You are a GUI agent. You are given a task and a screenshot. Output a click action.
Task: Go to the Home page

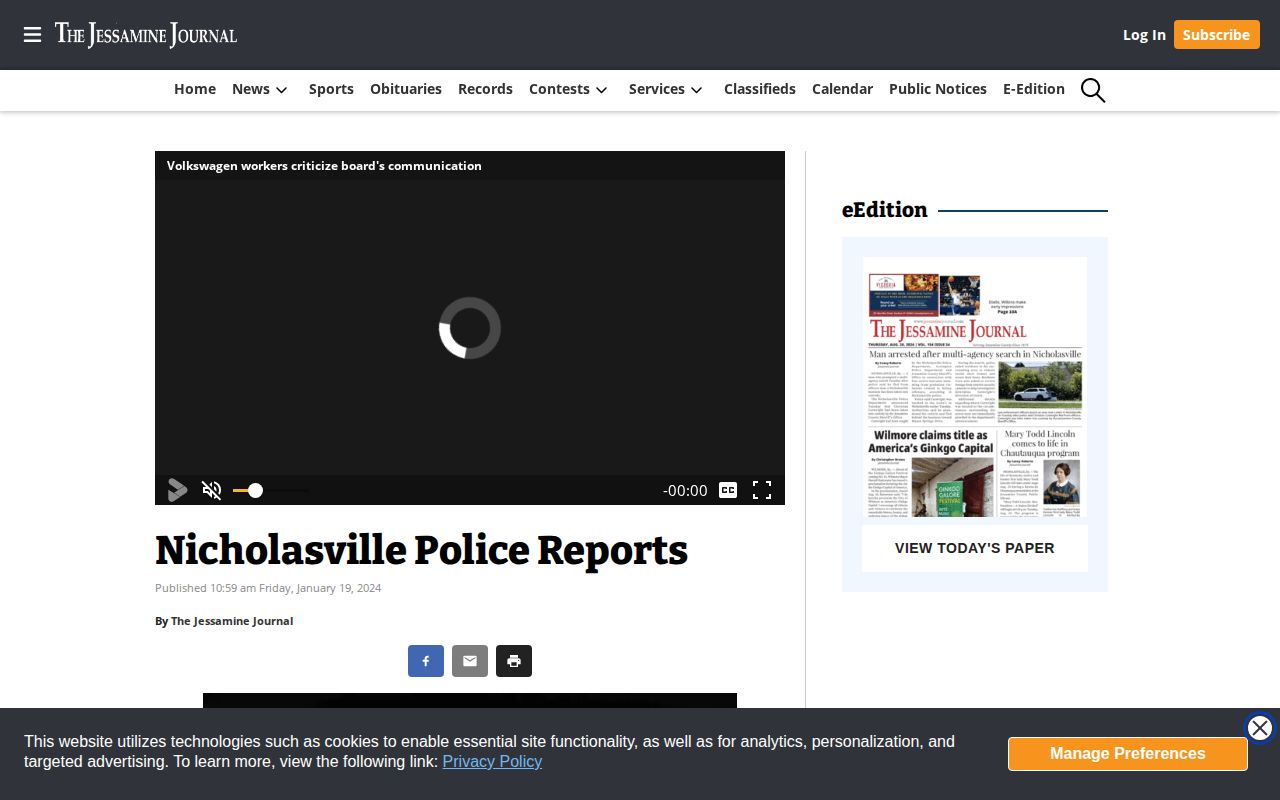195,89
